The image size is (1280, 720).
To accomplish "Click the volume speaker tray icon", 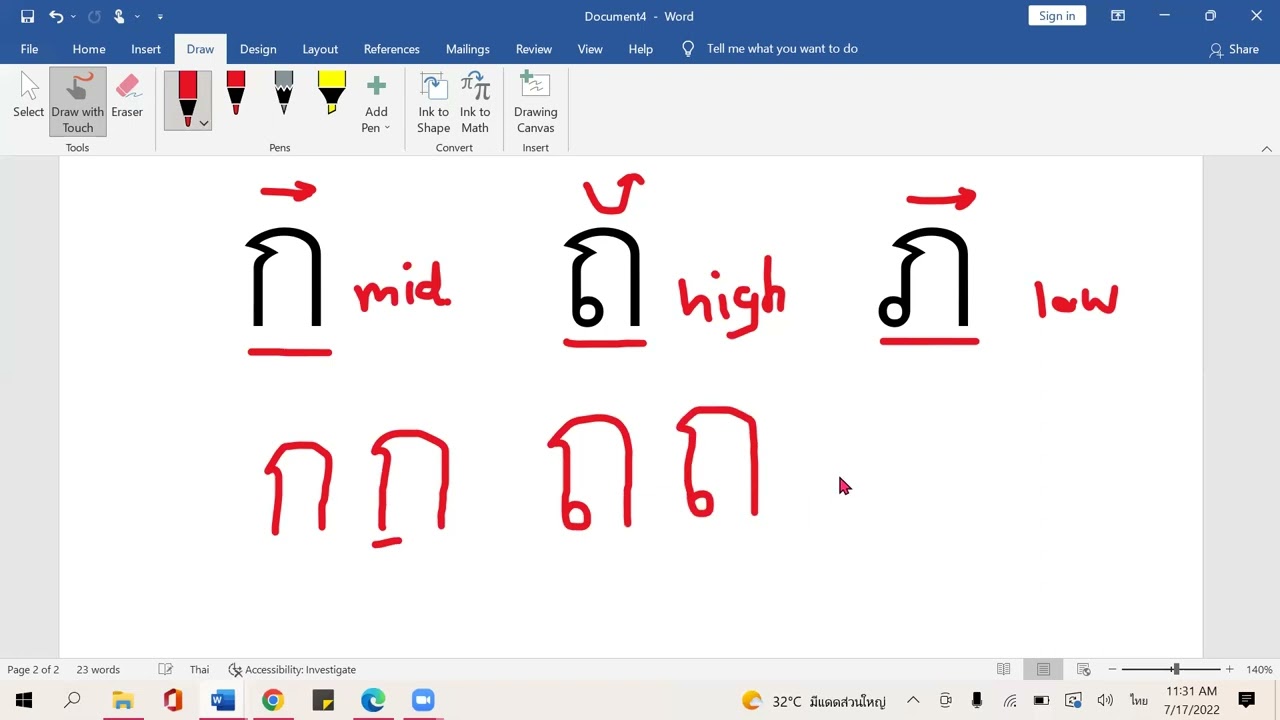I will (1105, 701).
